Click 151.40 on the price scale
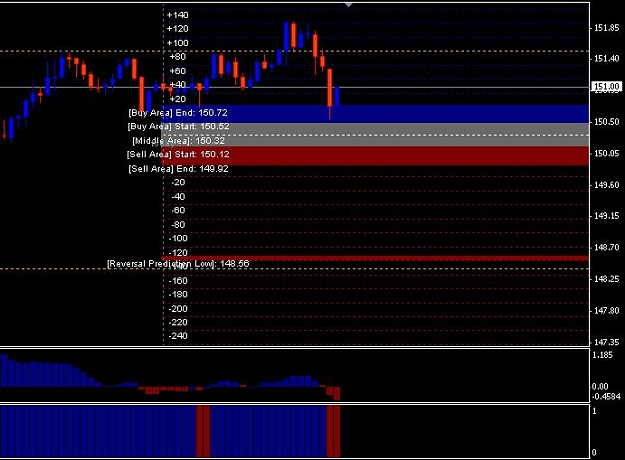Image resolution: width=625 pixels, height=460 pixels. point(607,59)
